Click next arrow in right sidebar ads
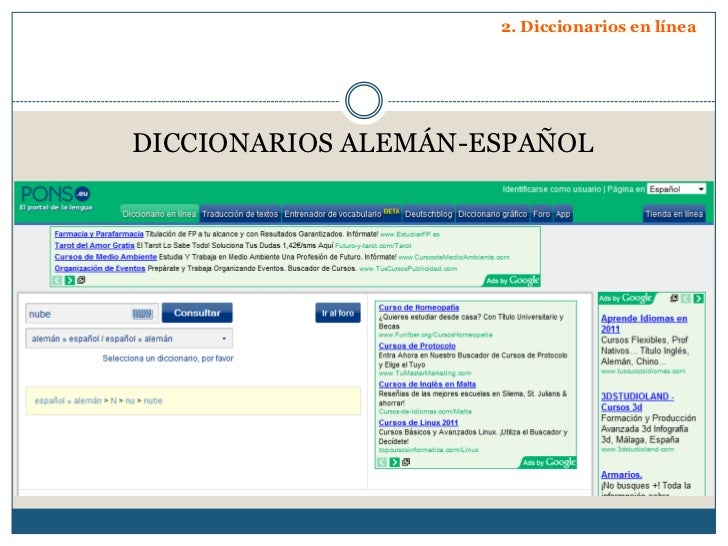 point(699,299)
